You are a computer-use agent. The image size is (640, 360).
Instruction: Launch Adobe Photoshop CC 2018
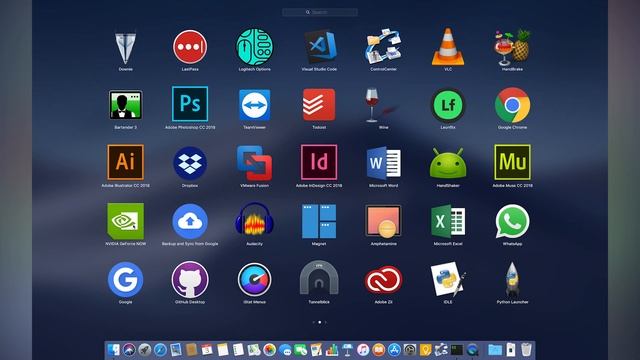190,104
